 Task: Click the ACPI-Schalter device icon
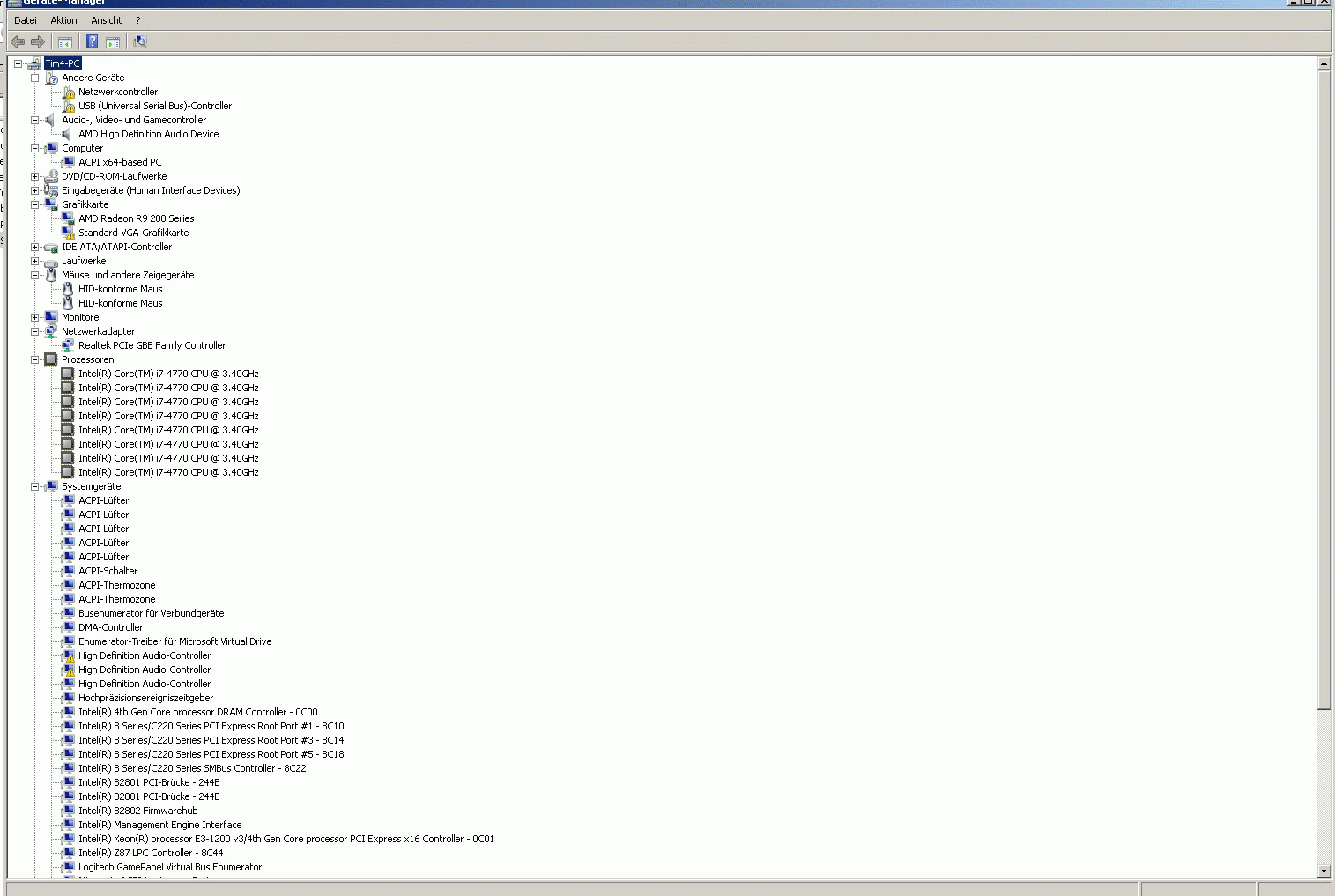click(x=68, y=571)
